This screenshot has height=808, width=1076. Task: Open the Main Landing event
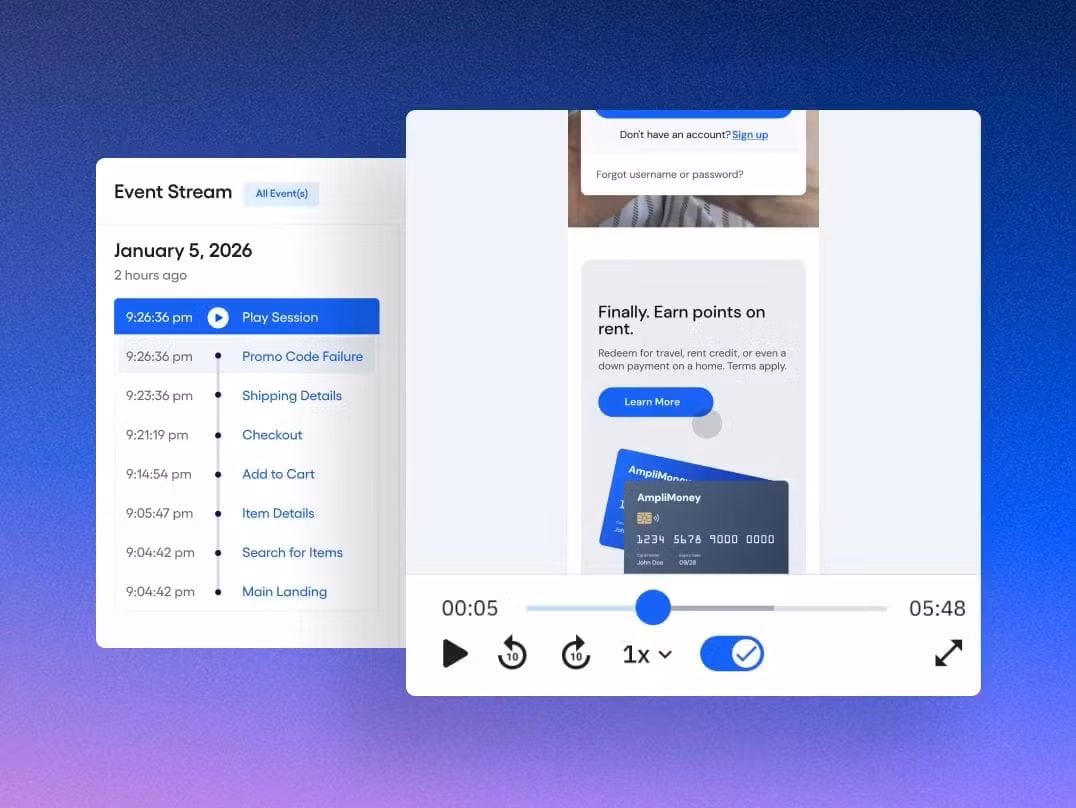[x=284, y=591]
